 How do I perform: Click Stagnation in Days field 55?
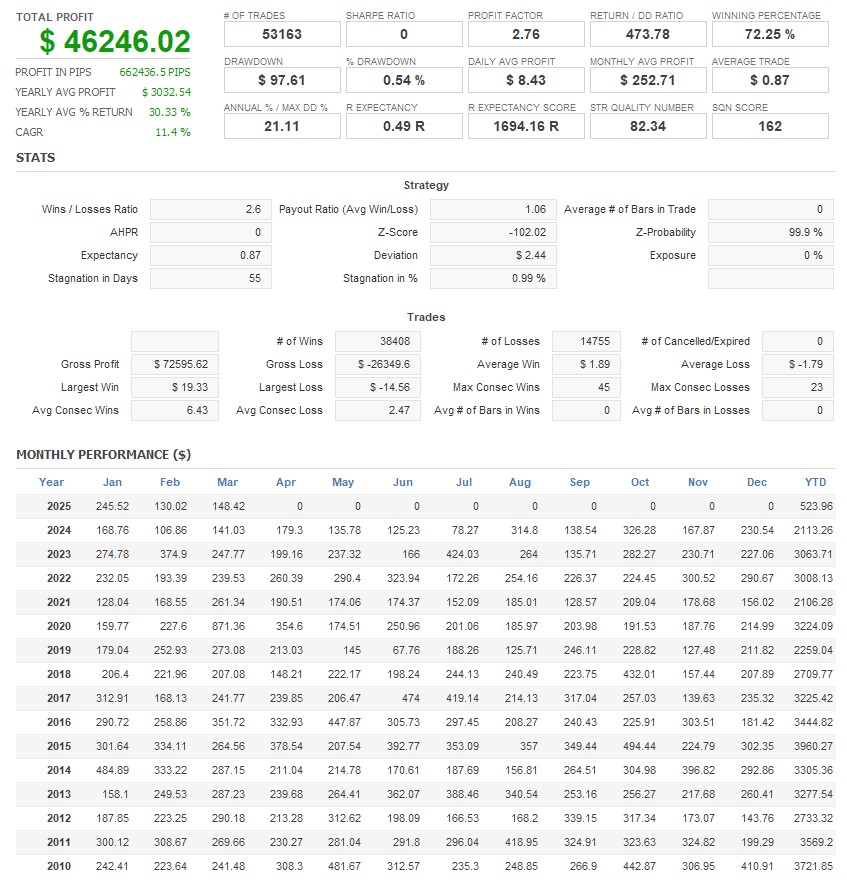[x=210, y=278]
